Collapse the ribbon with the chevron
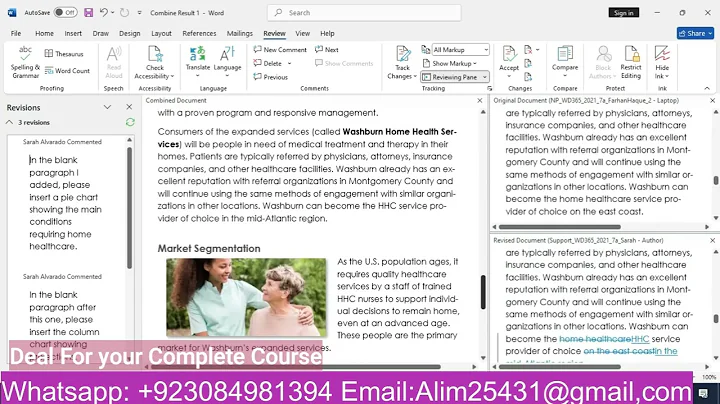Viewport: 720px width, 404px height. pos(707,88)
